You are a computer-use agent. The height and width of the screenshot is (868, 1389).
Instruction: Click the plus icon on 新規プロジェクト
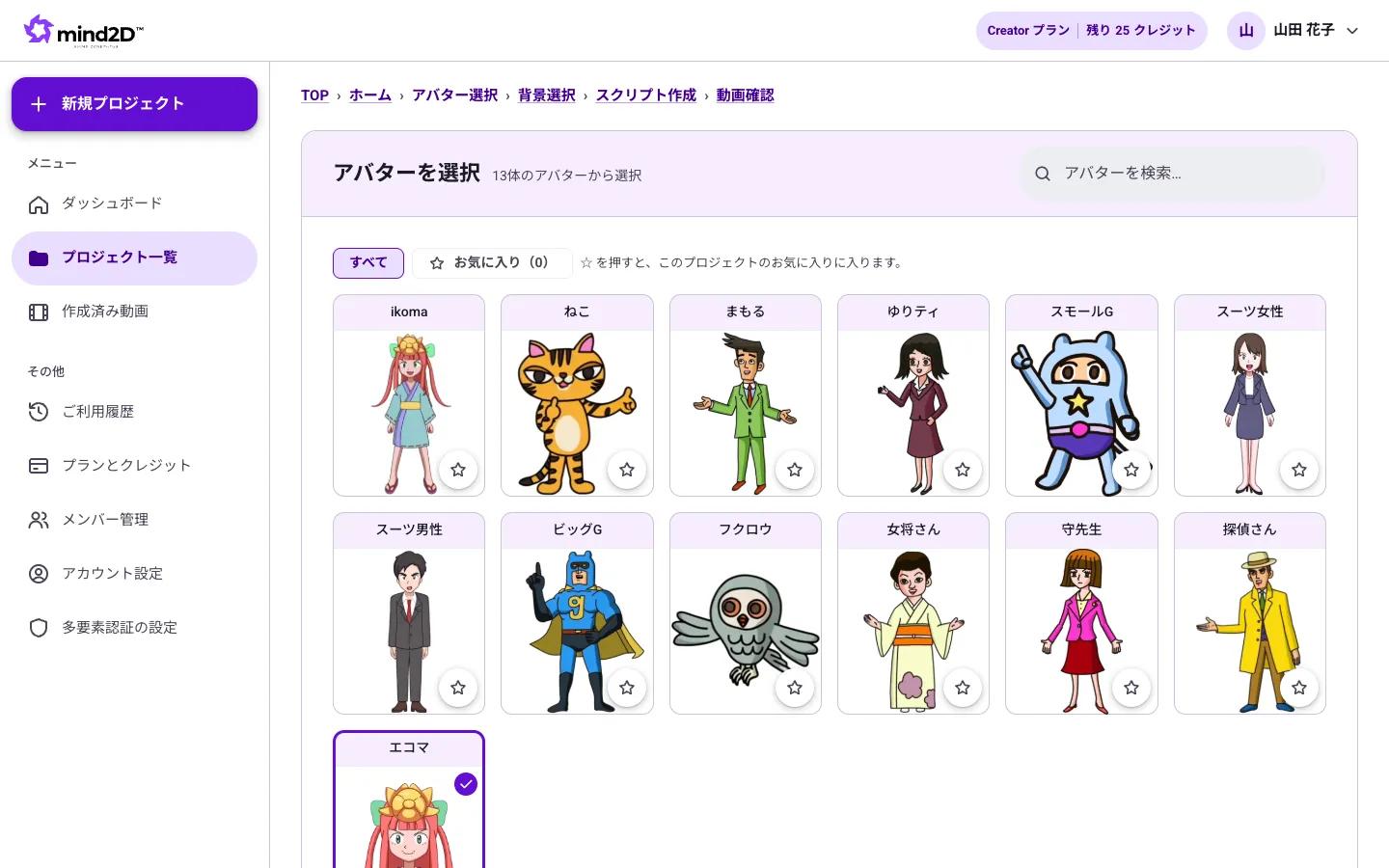point(39,104)
